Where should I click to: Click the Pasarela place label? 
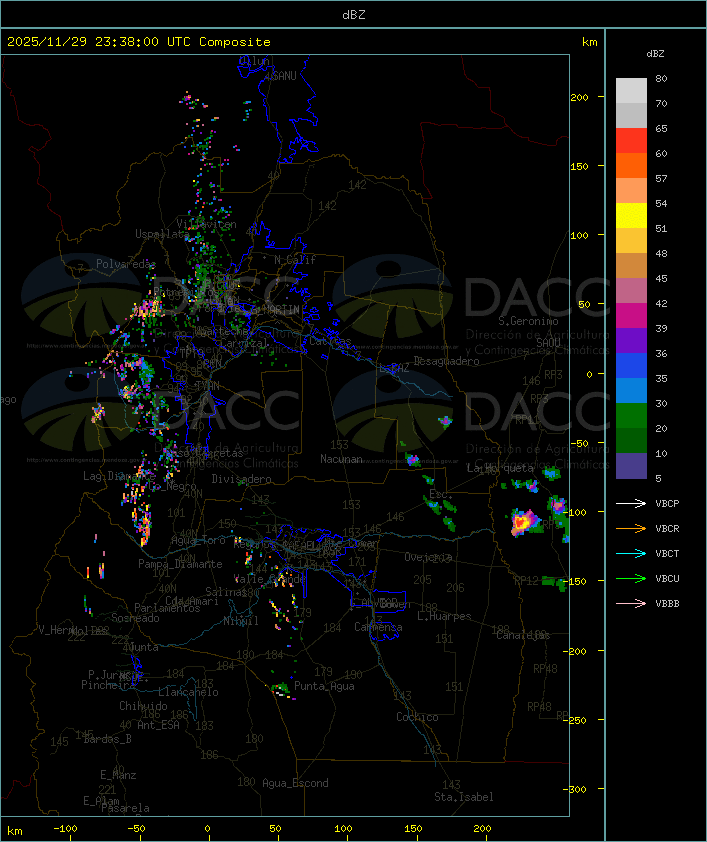click(x=126, y=807)
